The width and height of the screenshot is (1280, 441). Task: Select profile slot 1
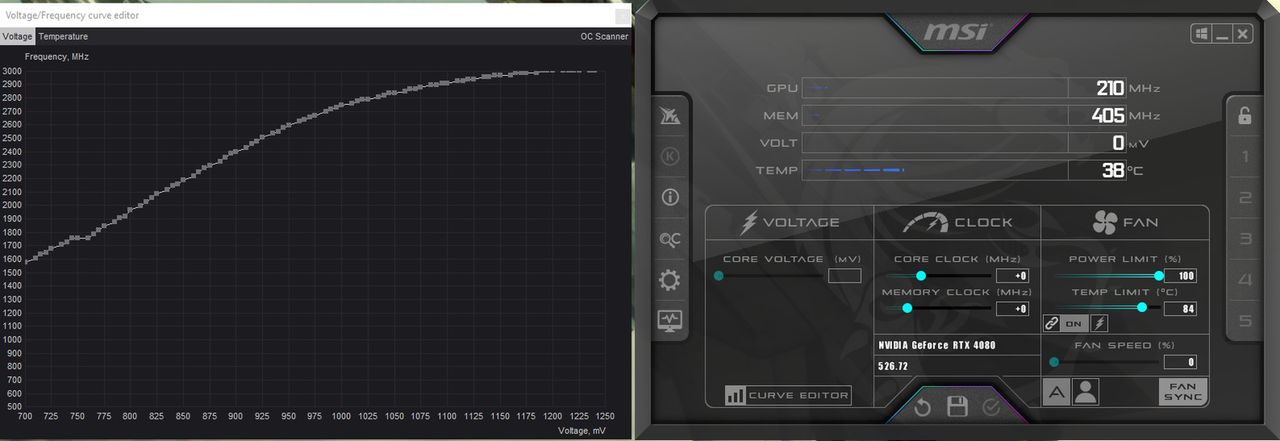pos(1245,157)
